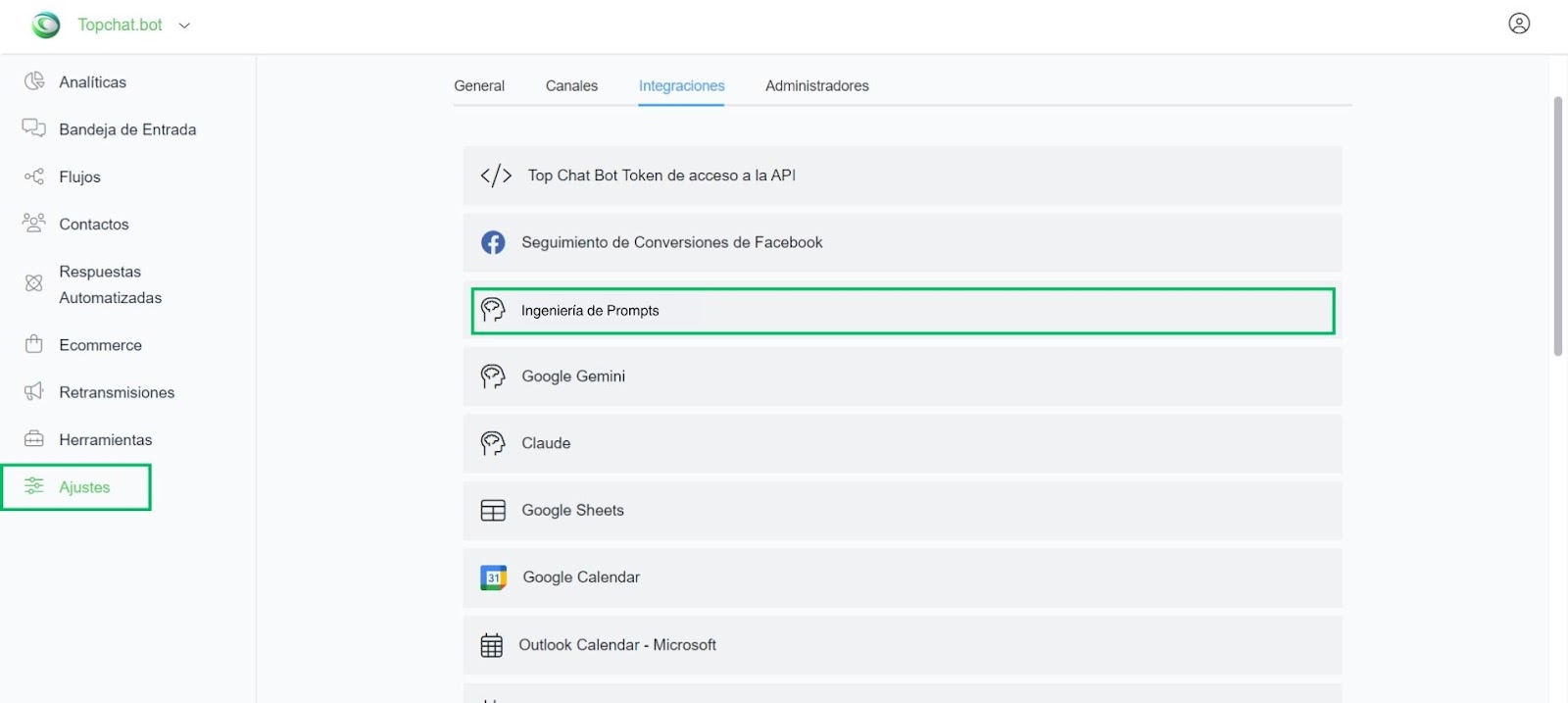Click the Google Calendar icon

coord(493,577)
